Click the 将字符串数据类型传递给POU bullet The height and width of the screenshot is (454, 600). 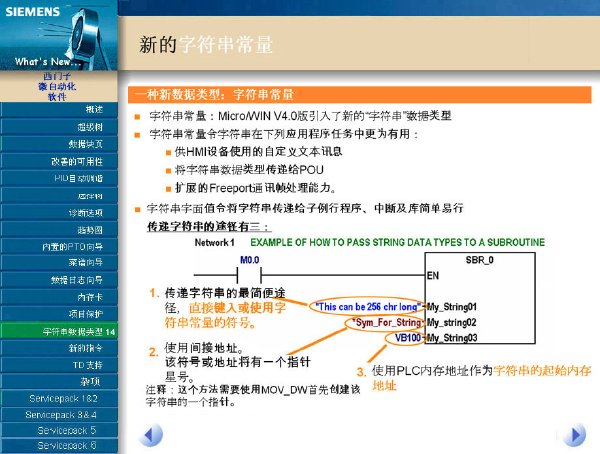tap(249, 170)
